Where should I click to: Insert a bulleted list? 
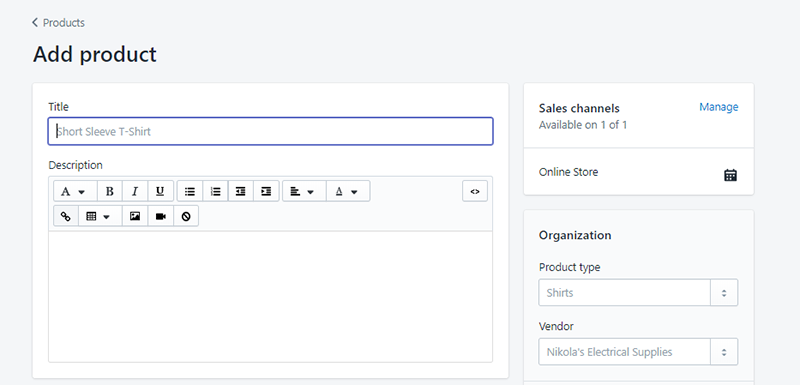click(x=190, y=191)
